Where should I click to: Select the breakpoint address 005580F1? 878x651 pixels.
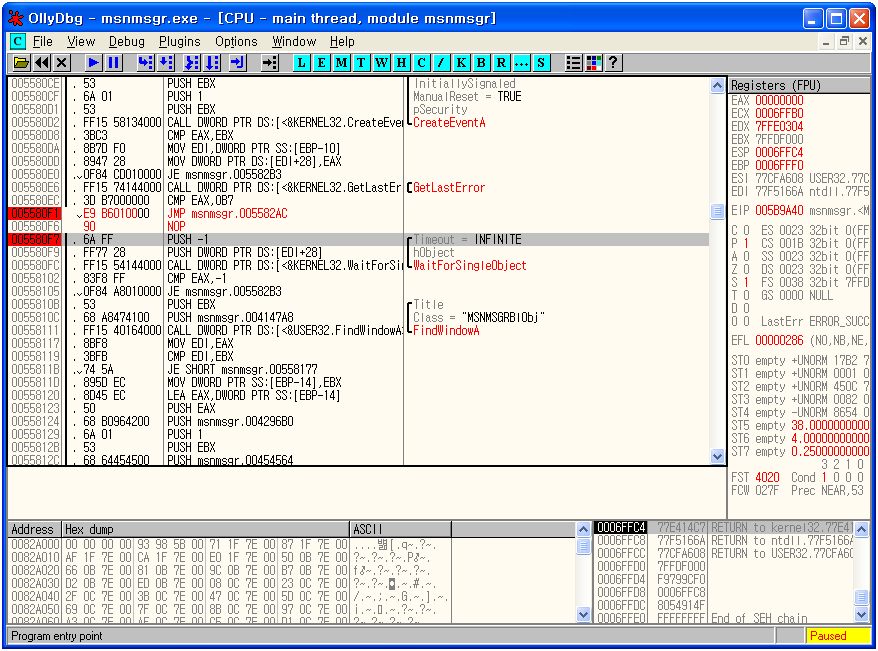(35, 213)
